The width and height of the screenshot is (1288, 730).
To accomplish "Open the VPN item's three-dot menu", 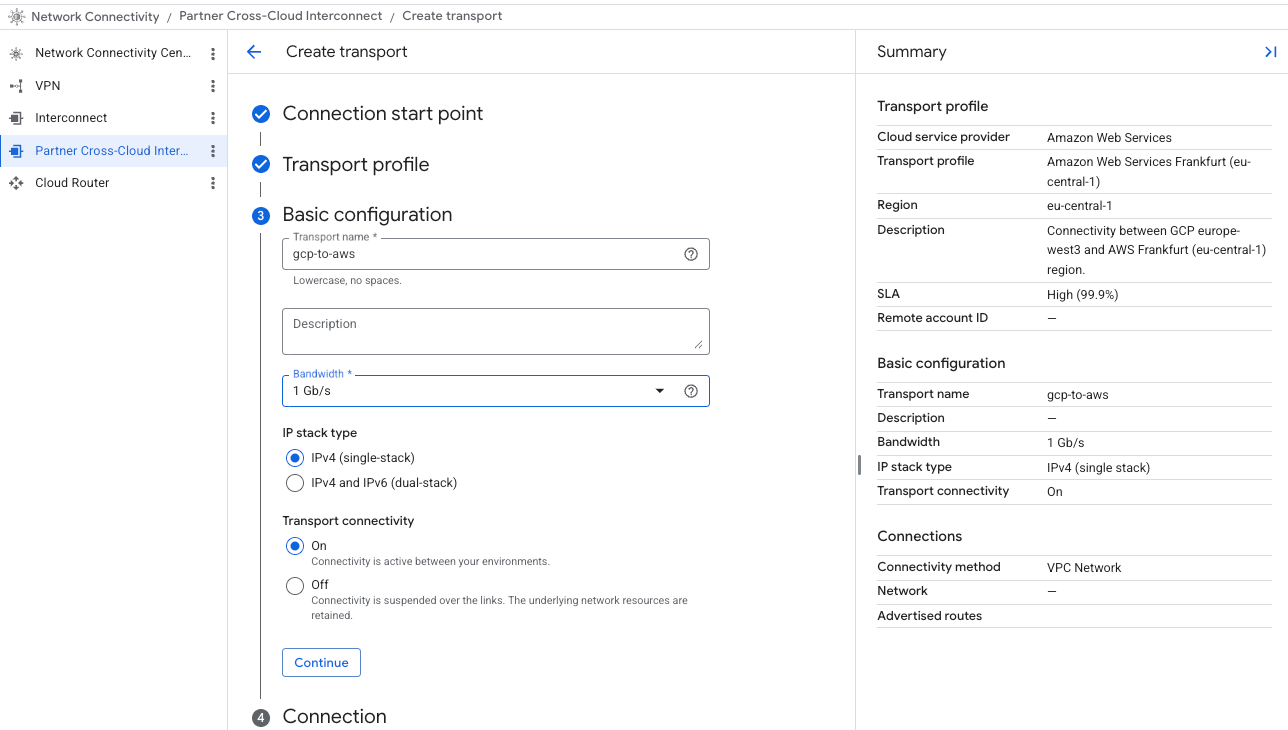I will (x=213, y=86).
